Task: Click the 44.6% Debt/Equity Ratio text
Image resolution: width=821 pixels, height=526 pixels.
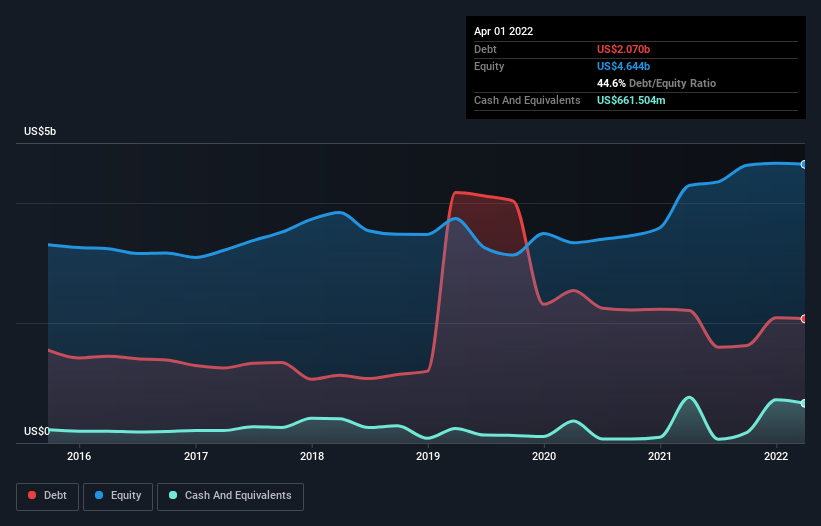Action: [657, 83]
